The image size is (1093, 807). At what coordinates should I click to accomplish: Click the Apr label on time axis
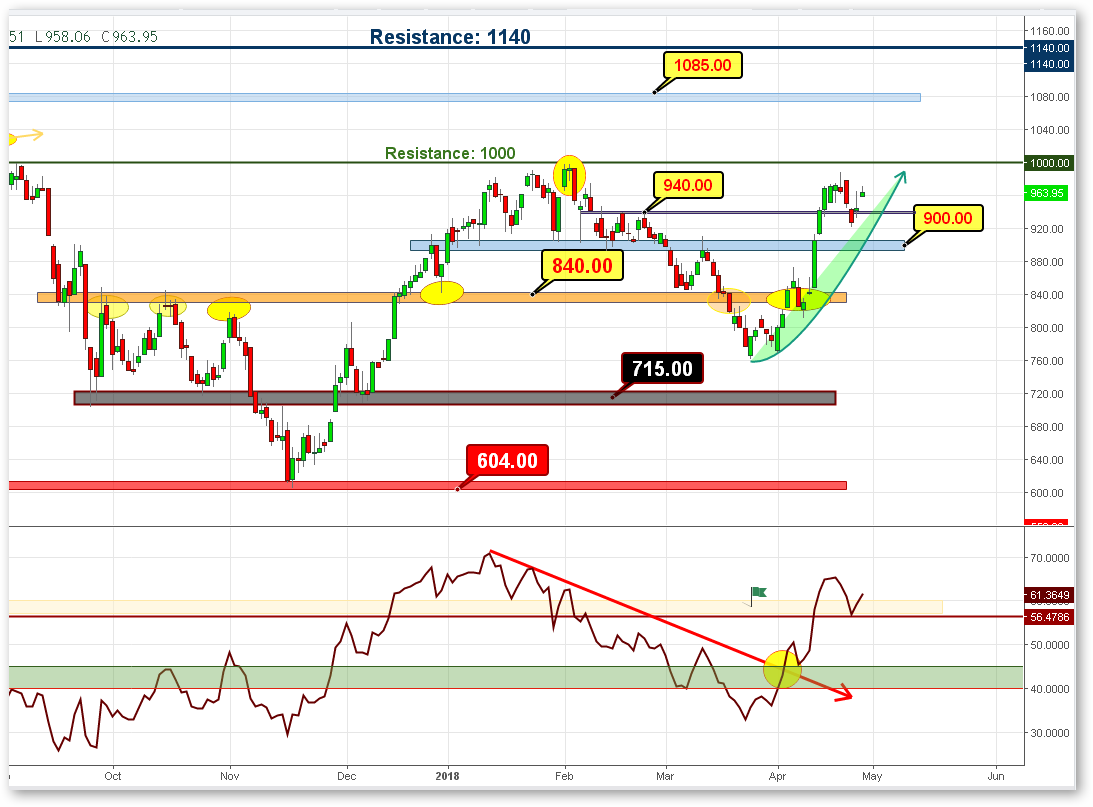[777, 776]
